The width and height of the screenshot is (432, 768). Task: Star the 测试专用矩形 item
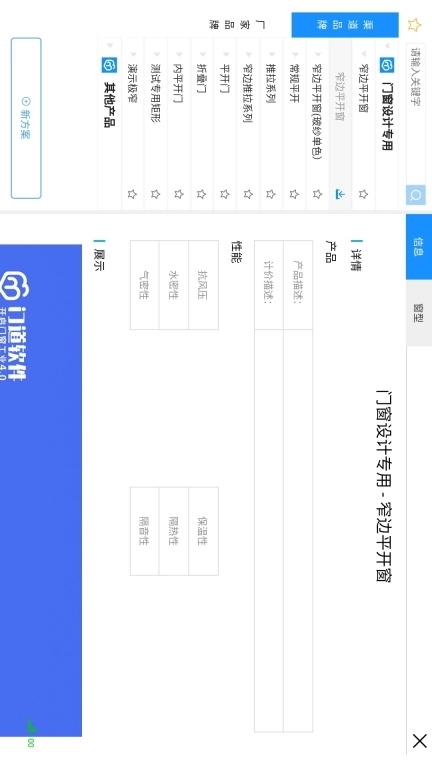click(155, 194)
